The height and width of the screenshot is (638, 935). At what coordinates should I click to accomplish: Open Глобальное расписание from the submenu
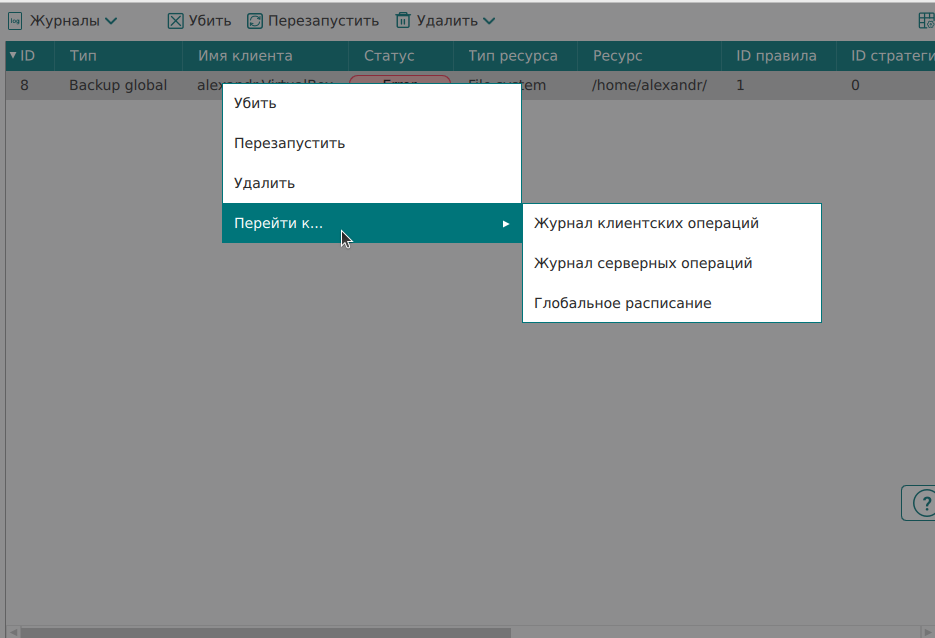(622, 303)
